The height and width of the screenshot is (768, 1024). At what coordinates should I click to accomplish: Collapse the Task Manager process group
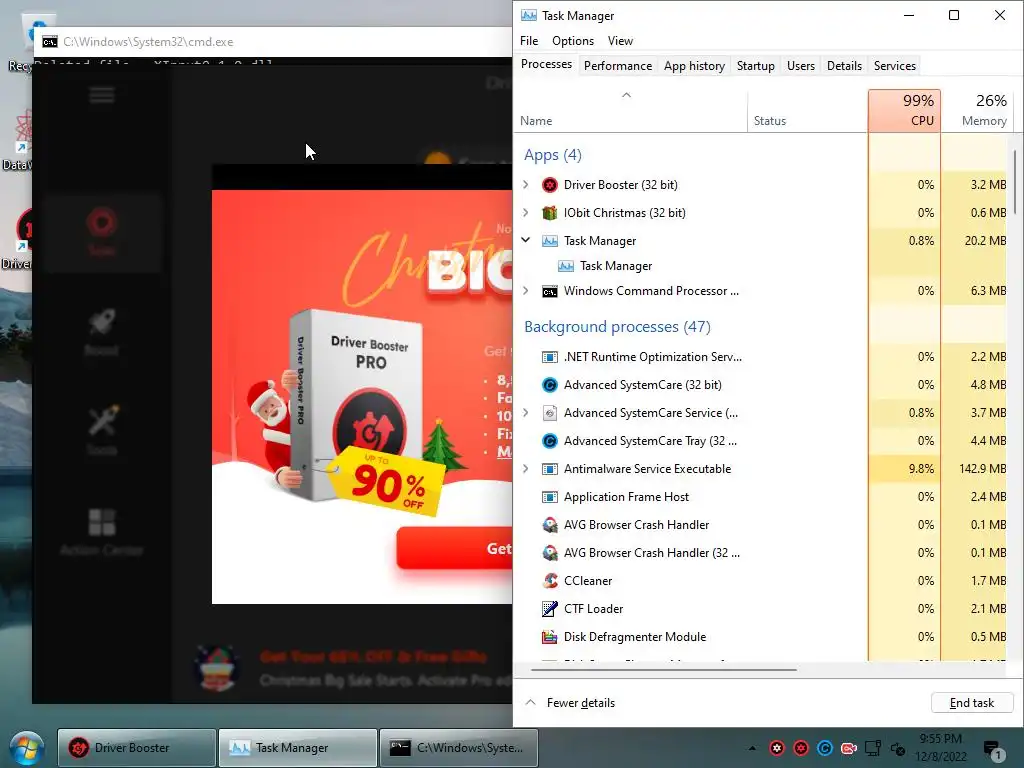tap(526, 240)
